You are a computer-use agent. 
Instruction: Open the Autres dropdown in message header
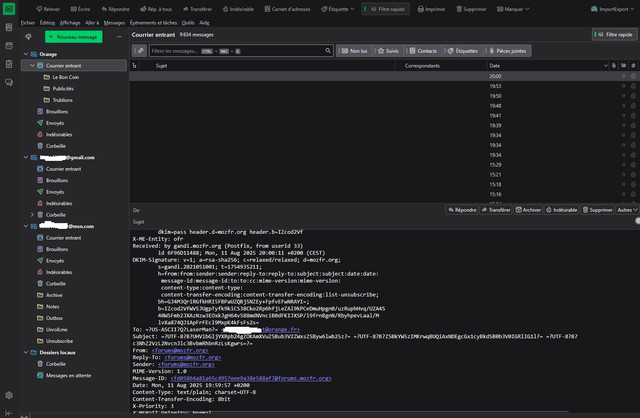[x=627, y=210]
